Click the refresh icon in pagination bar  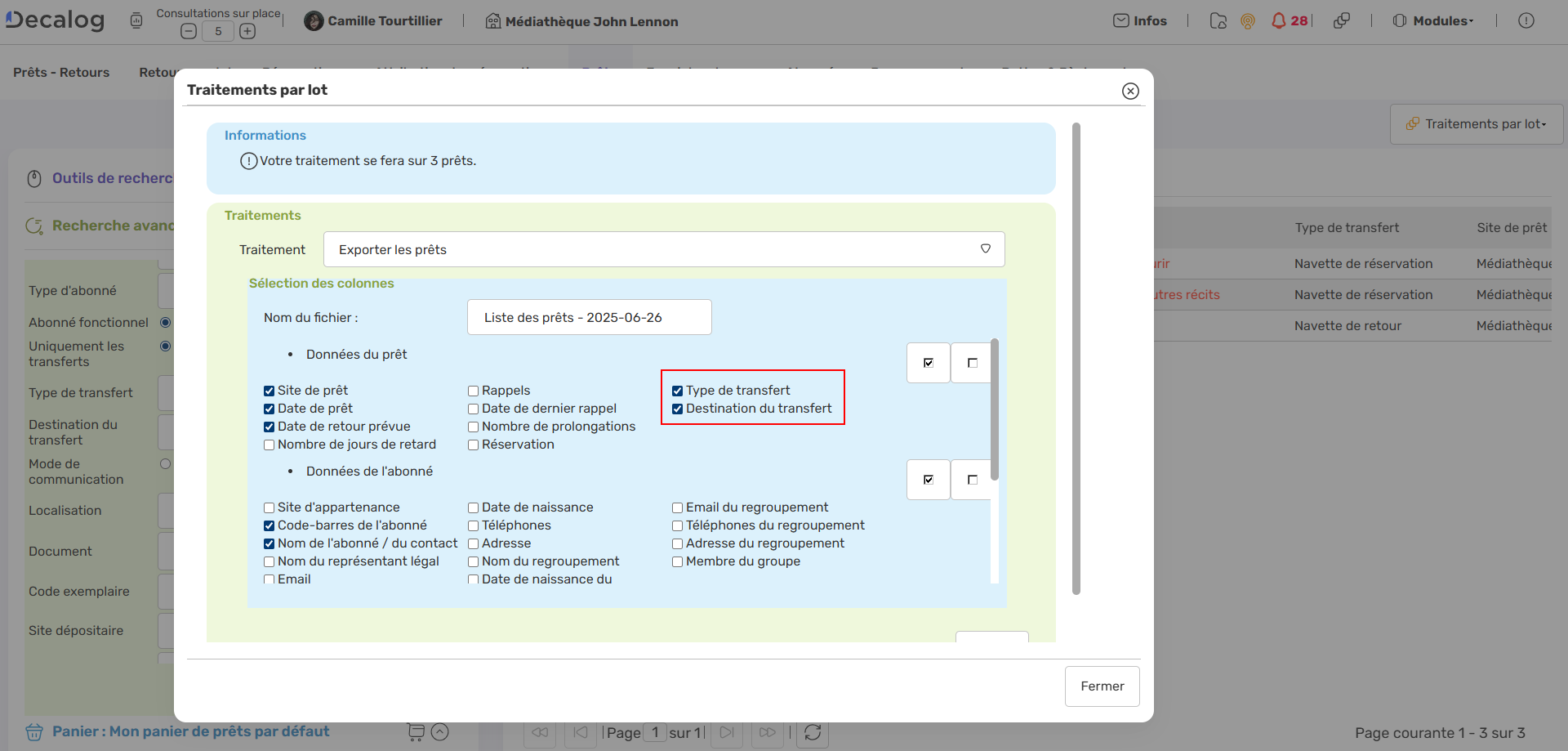click(813, 732)
